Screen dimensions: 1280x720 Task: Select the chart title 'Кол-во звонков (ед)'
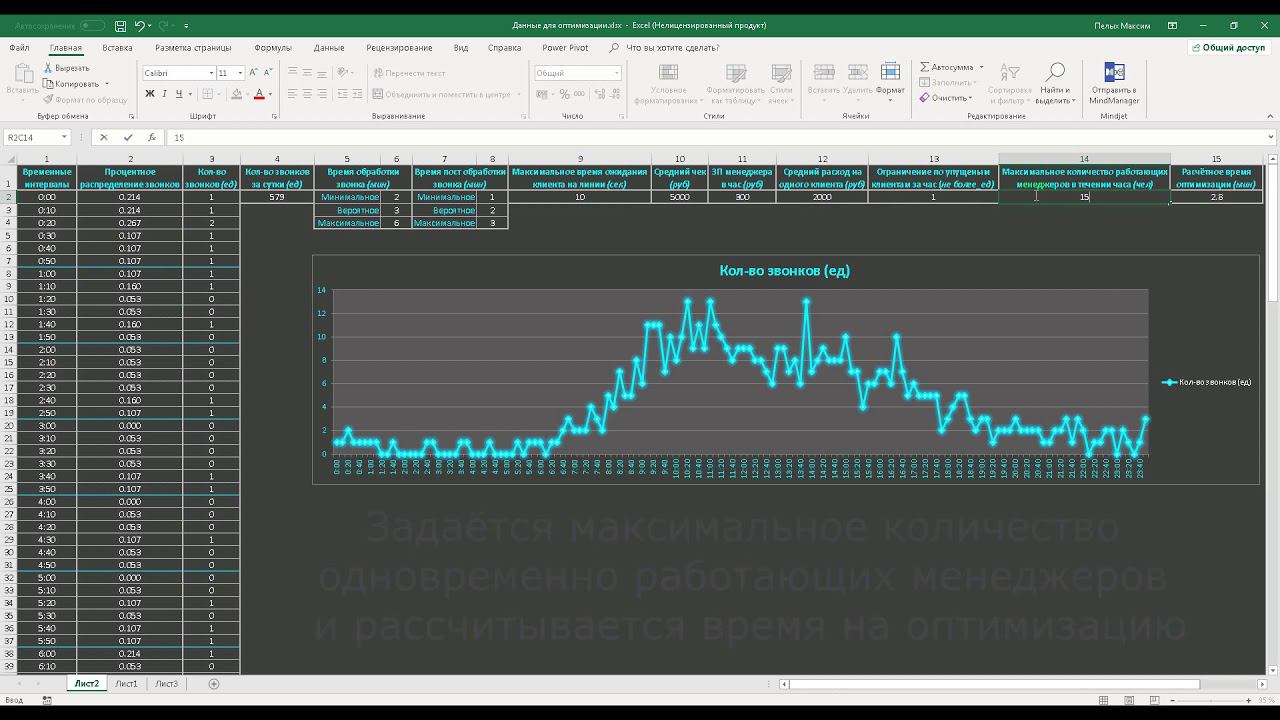click(785, 271)
